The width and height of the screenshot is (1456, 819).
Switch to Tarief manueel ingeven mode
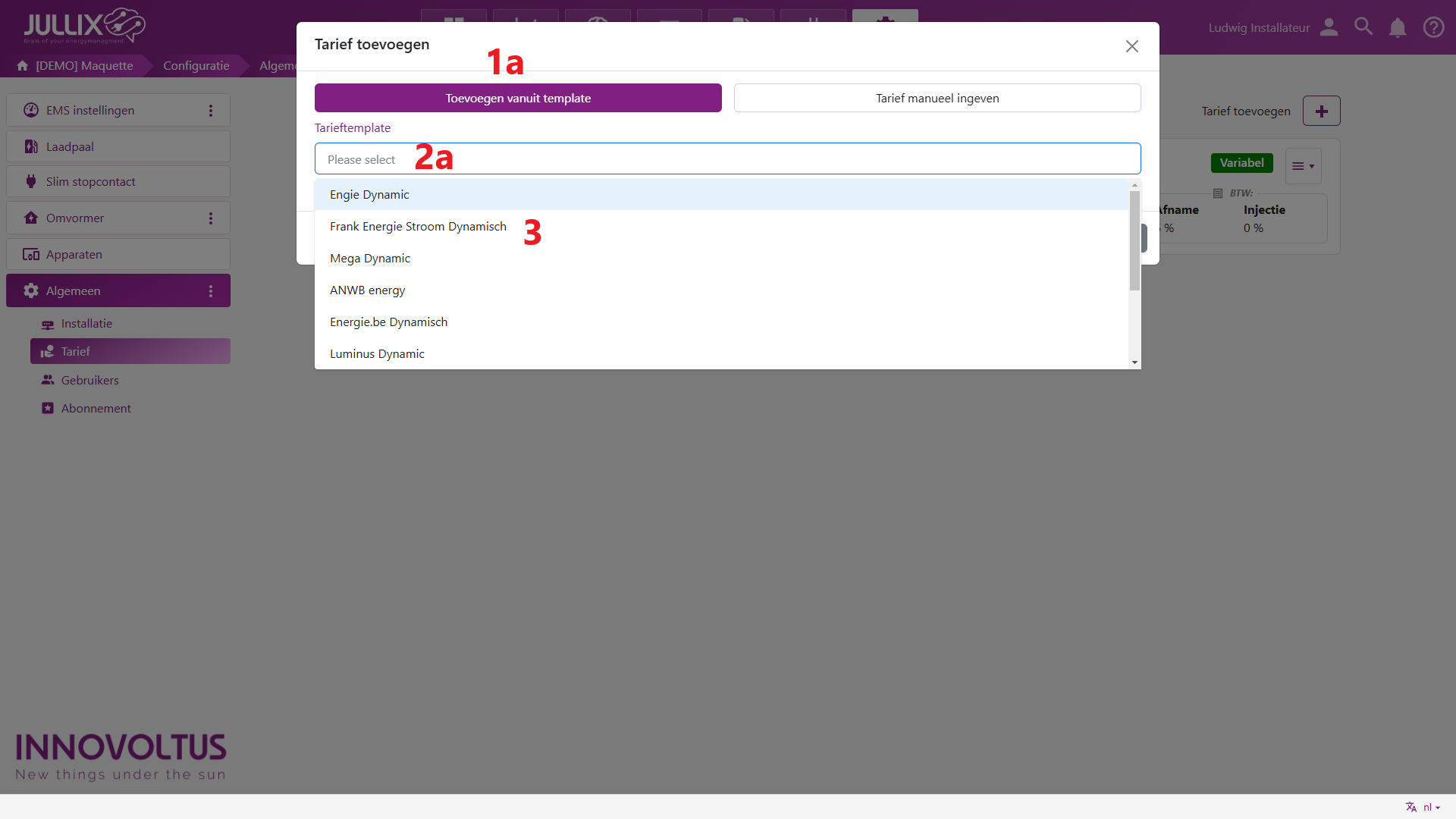coord(937,99)
